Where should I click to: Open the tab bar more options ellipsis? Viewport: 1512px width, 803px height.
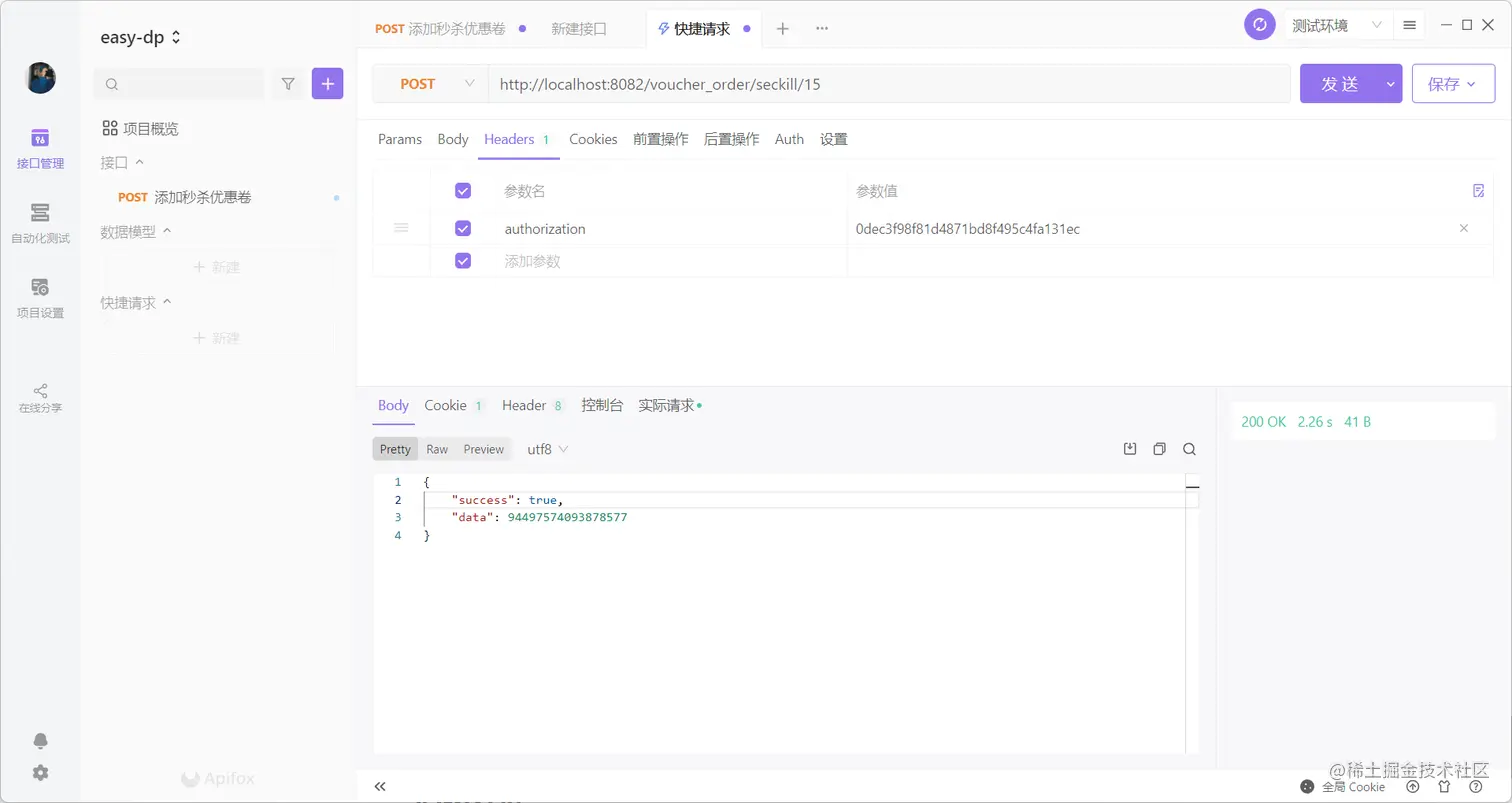click(x=822, y=29)
